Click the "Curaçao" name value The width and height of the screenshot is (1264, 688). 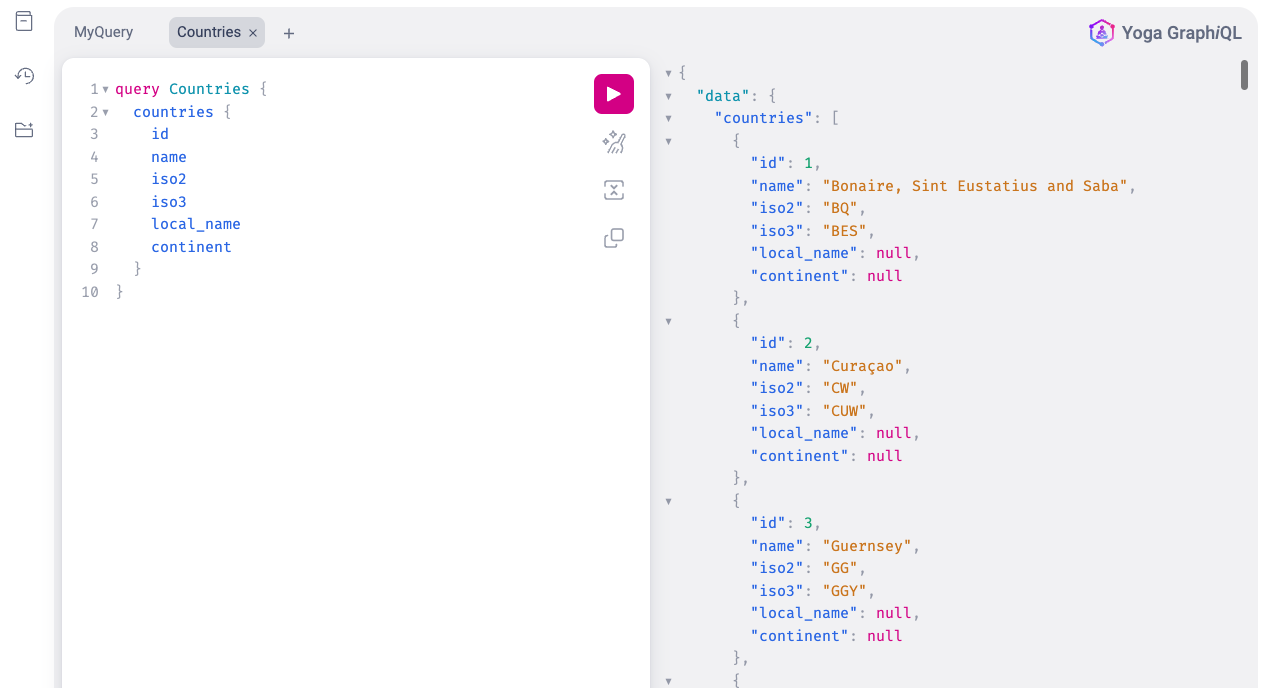pos(867,366)
